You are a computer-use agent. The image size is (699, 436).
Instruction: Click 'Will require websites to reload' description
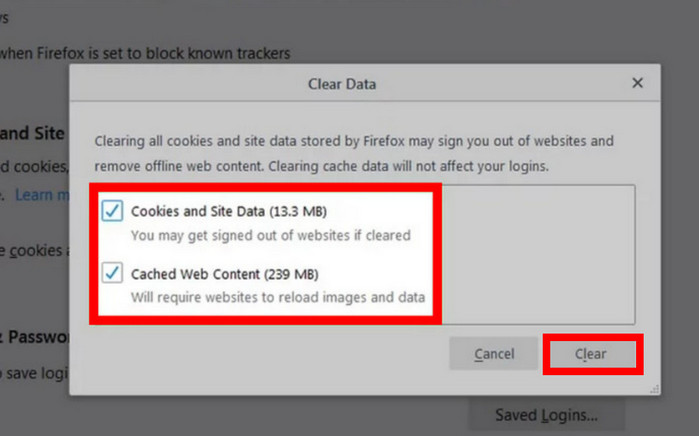click(278, 297)
